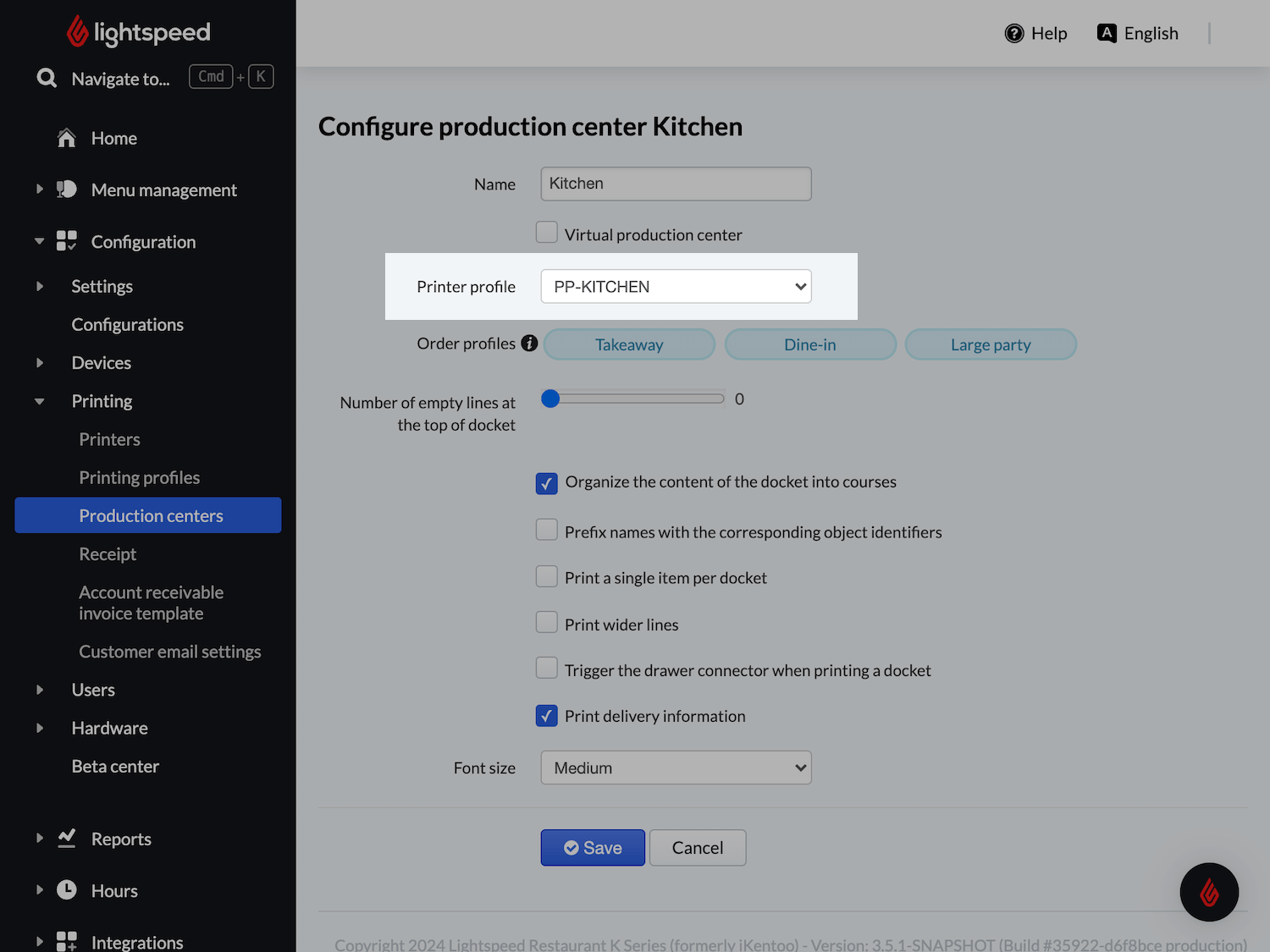The width and height of the screenshot is (1270, 952).
Task: Click the Navigate to search icon
Action: coord(47,79)
